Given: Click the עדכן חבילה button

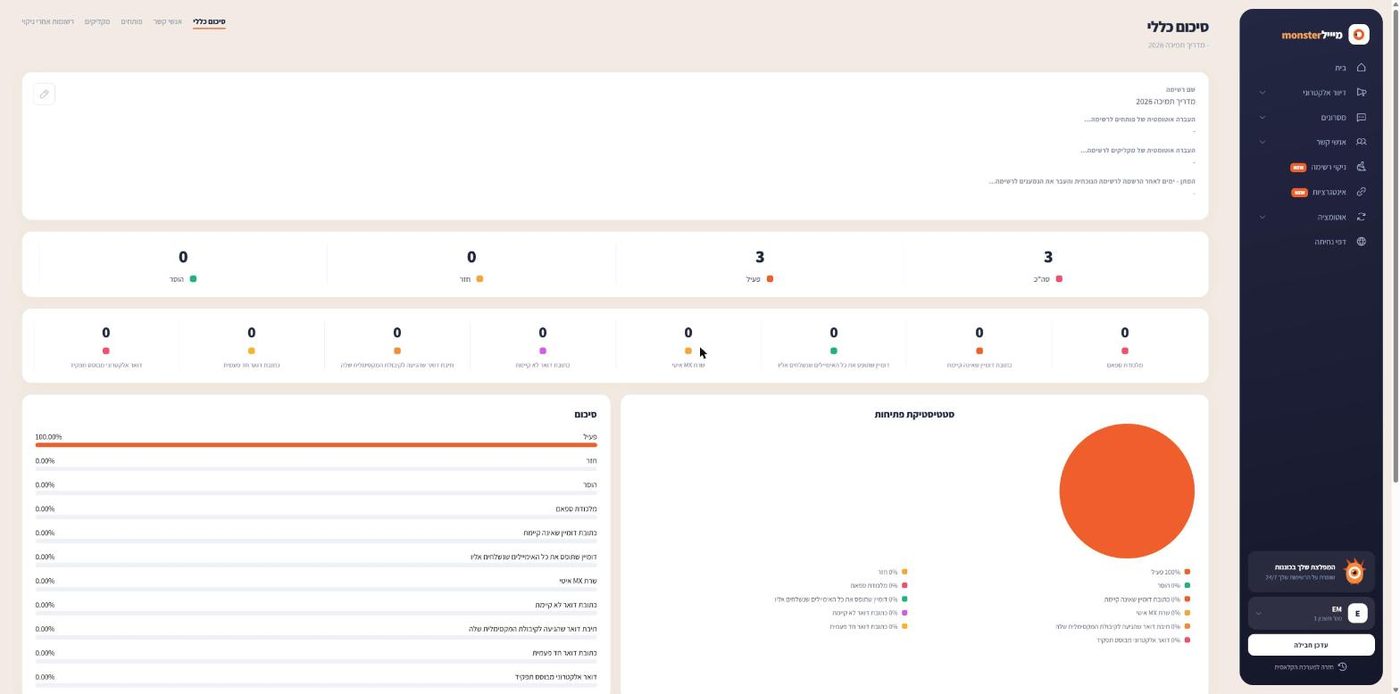Looking at the screenshot, I should coord(1311,645).
